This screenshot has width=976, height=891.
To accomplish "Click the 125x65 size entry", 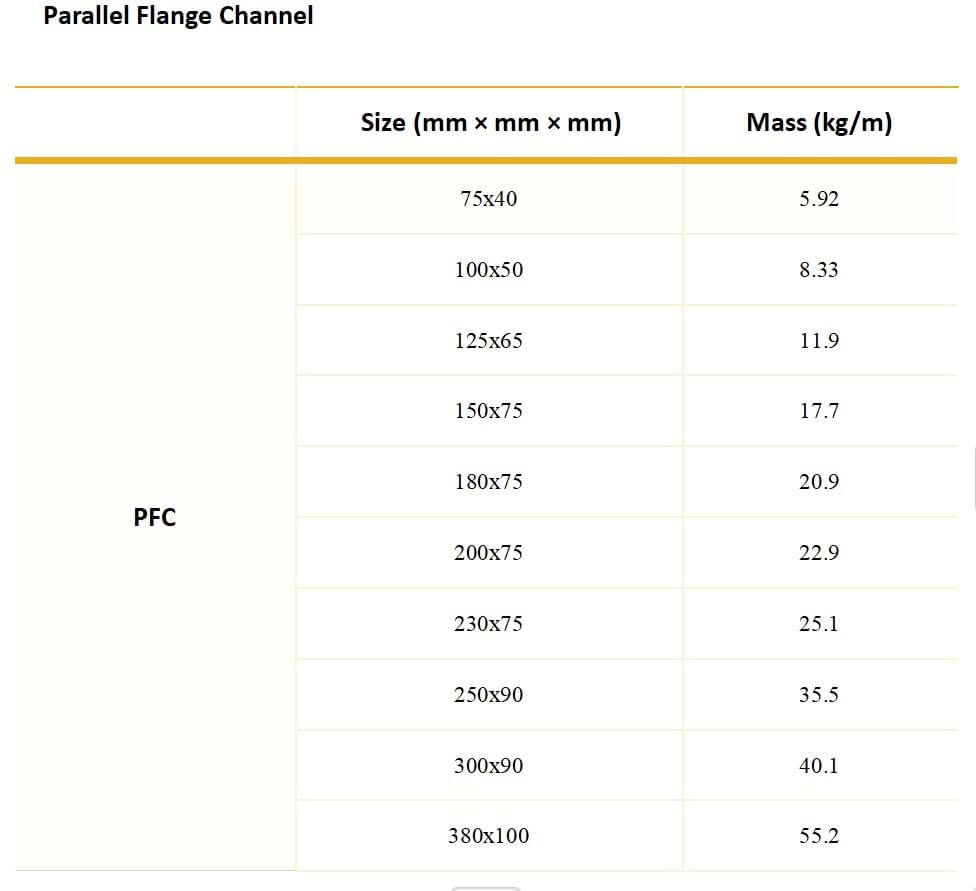I will (x=489, y=341).
